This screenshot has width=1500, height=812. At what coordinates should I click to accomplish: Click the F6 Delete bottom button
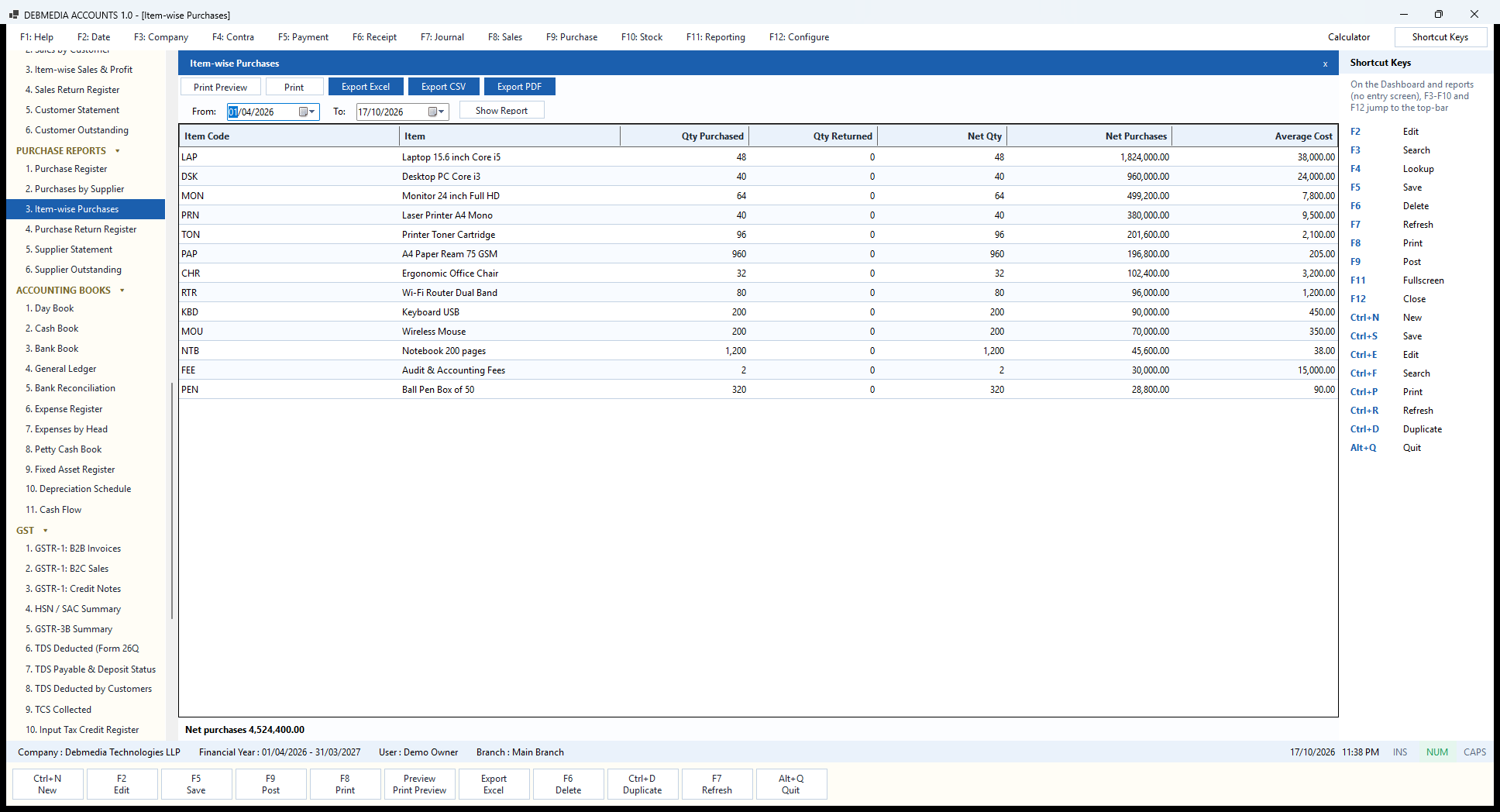point(568,784)
